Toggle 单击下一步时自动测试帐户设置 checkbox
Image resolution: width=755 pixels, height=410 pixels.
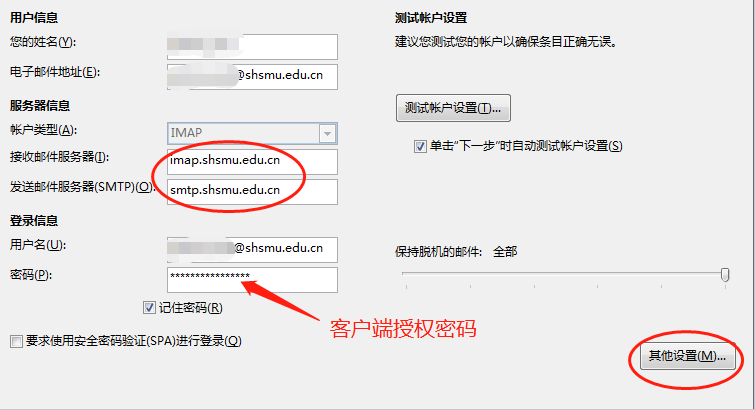coord(420,146)
